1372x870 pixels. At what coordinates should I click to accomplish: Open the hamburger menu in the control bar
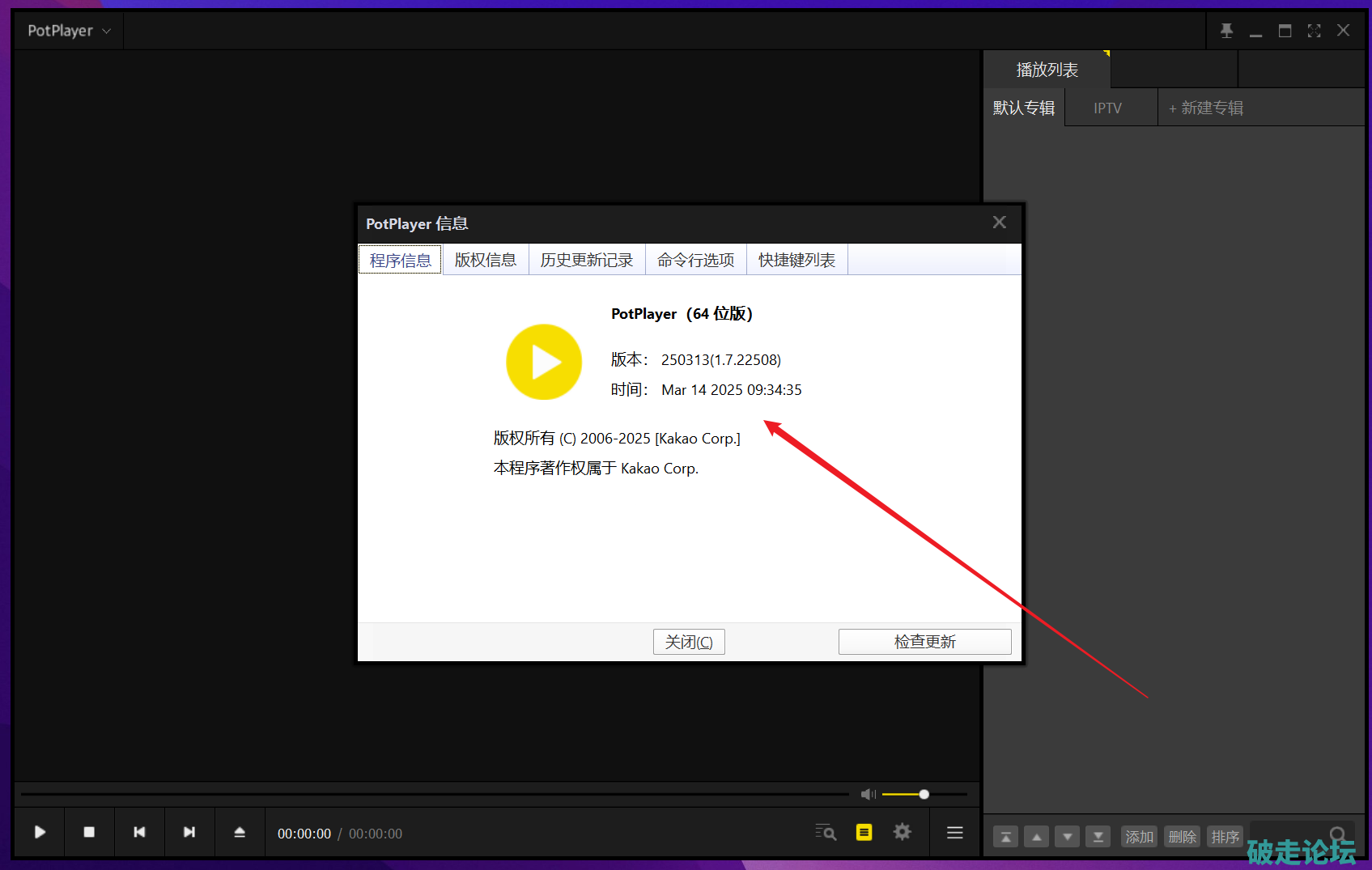coord(955,832)
